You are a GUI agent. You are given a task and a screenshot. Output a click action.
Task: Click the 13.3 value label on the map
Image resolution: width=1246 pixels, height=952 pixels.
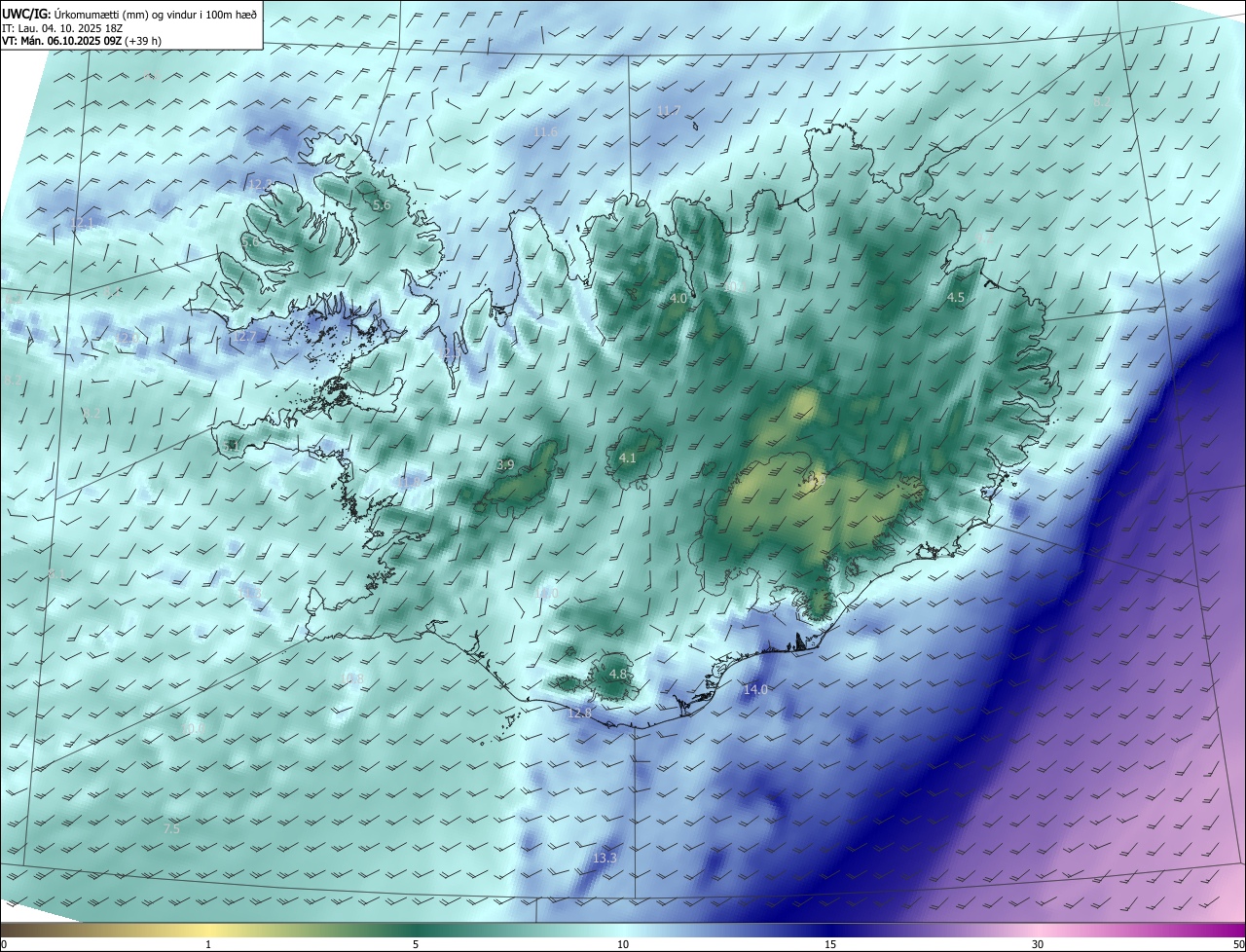605,858
